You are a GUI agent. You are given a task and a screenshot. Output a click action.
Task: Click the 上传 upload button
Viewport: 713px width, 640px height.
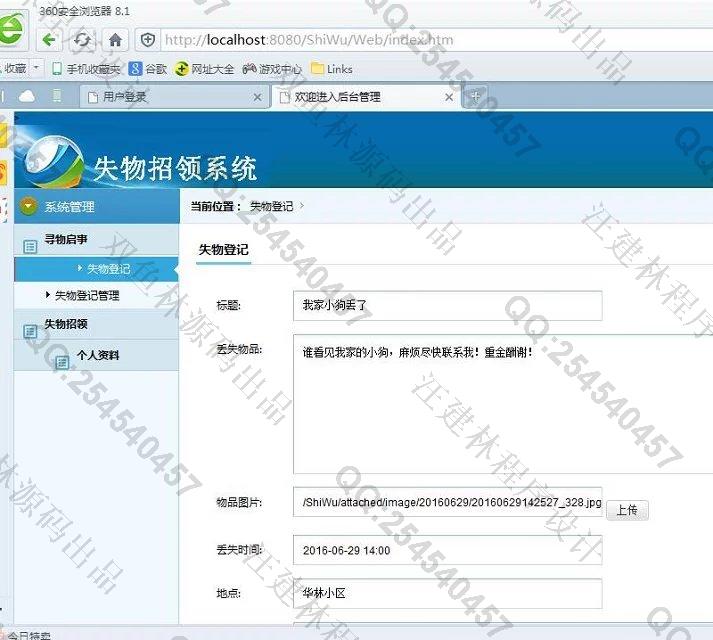[627, 510]
